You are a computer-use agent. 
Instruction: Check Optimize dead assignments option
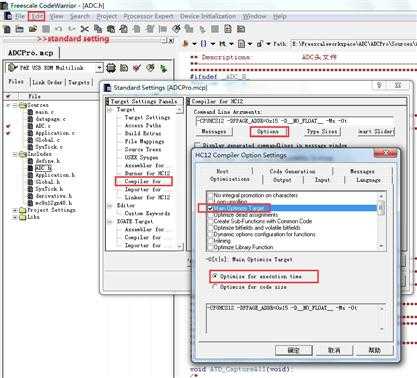tap(210, 215)
